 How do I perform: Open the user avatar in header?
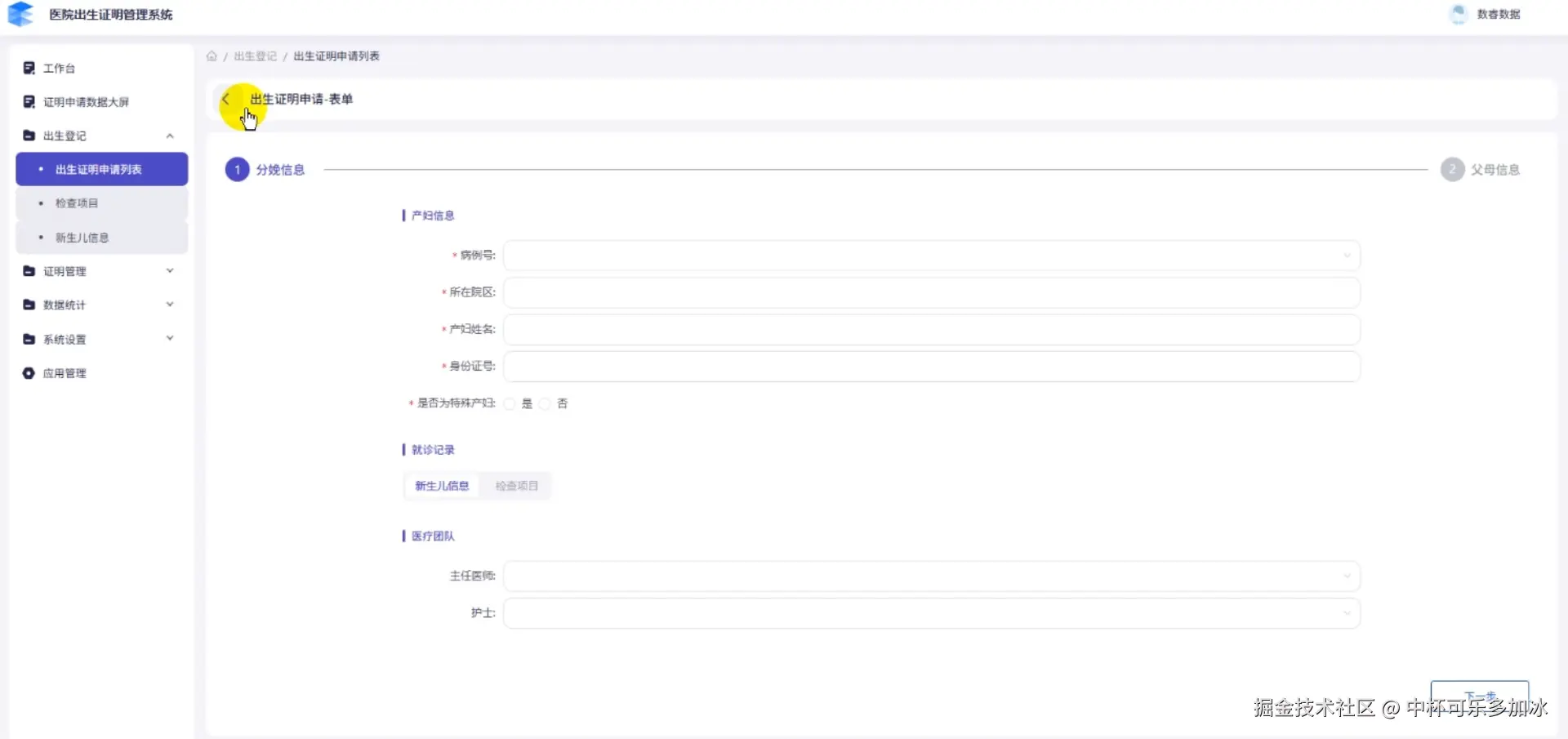pyautogui.click(x=1459, y=14)
